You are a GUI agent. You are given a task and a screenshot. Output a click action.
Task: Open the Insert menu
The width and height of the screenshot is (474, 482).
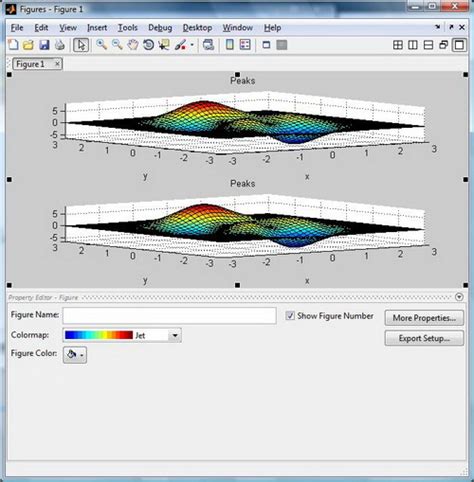coord(97,28)
